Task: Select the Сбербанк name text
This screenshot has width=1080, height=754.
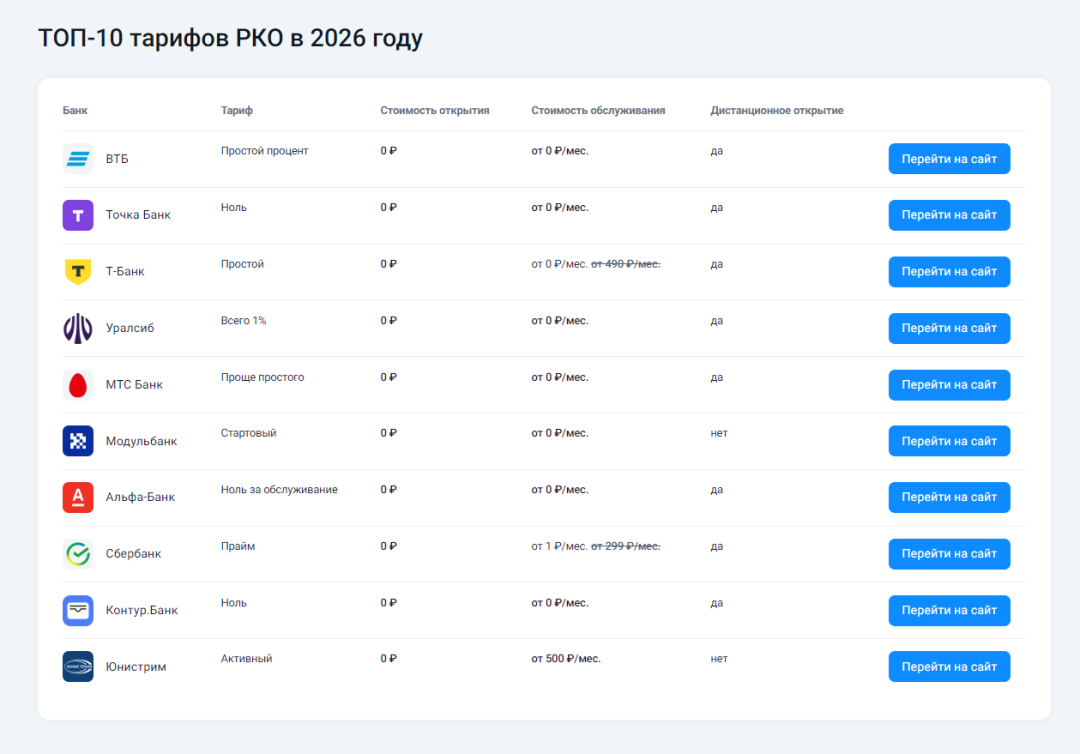Action: (133, 554)
